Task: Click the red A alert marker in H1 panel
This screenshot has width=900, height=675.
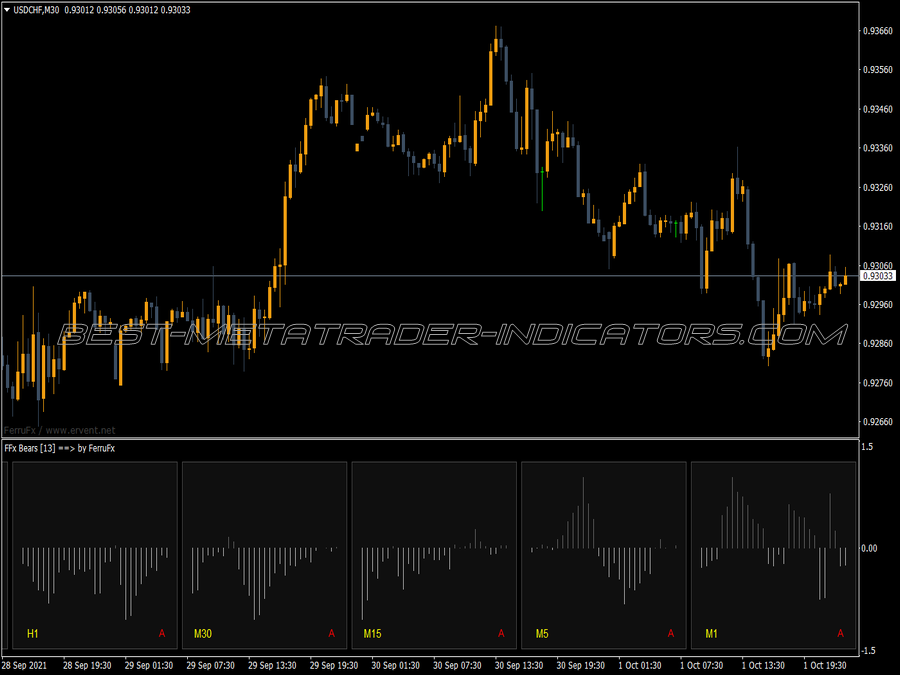Action: [162, 634]
